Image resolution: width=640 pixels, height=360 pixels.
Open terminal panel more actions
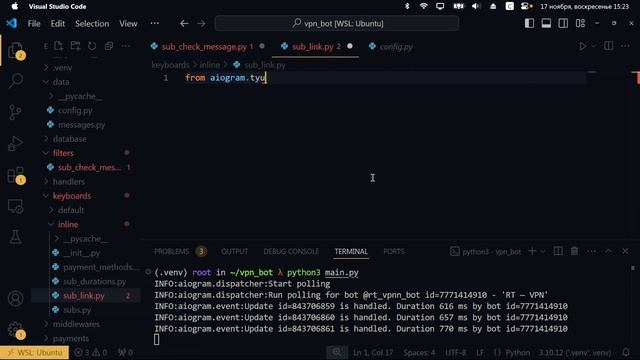point(591,251)
